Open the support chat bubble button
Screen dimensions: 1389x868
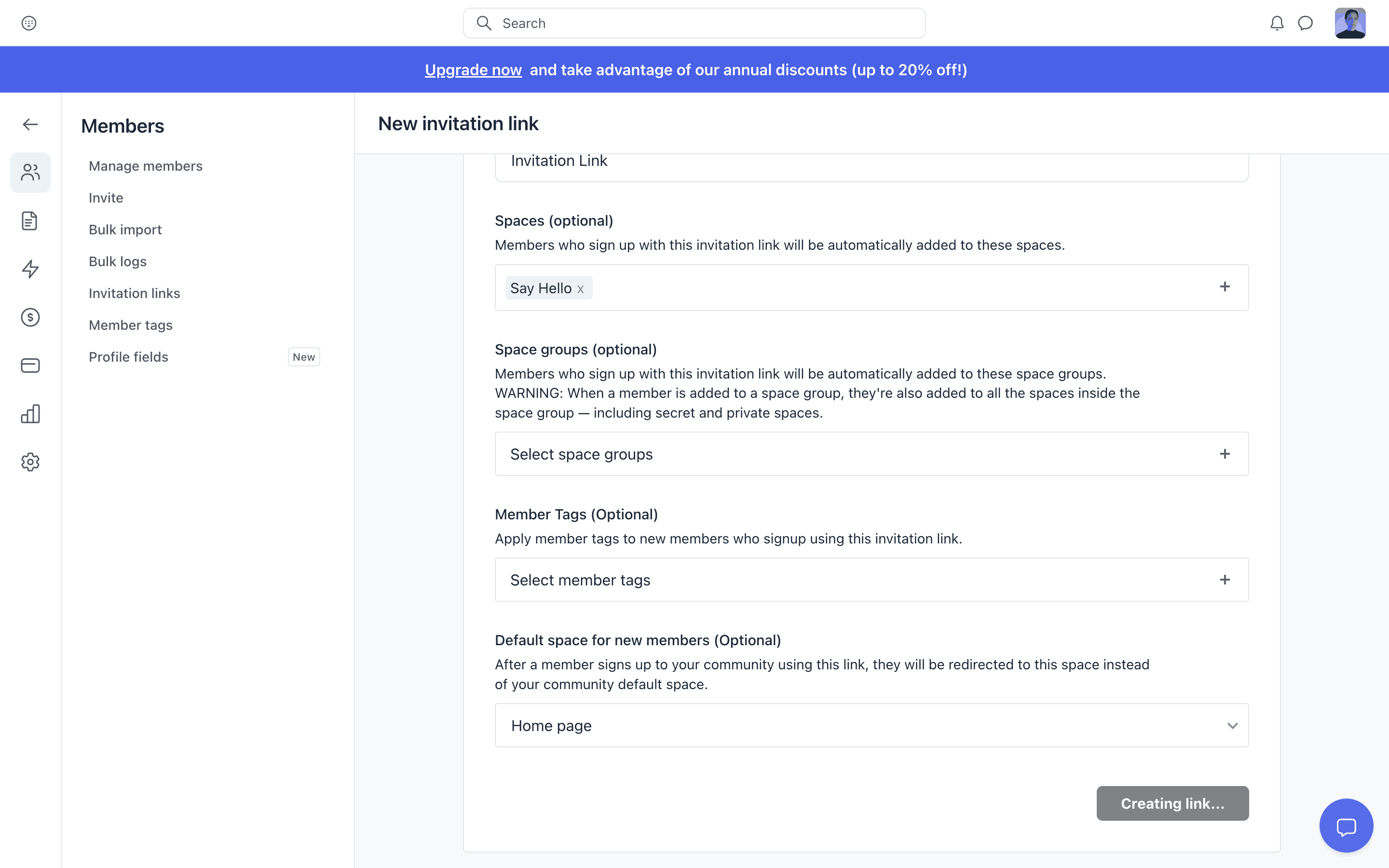pyautogui.click(x=1346, y=826)
